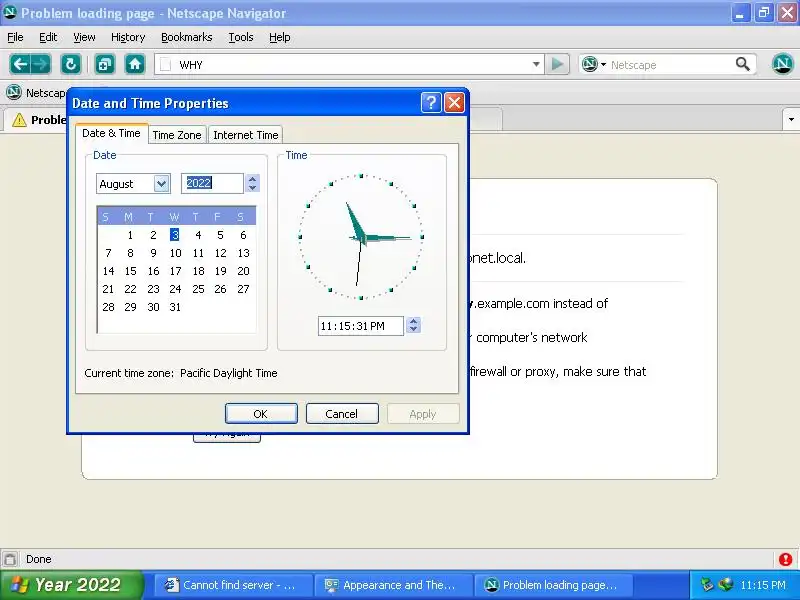Screen dimensions: 800x600
Task: Go to the Home page icon
Action: 135,64
